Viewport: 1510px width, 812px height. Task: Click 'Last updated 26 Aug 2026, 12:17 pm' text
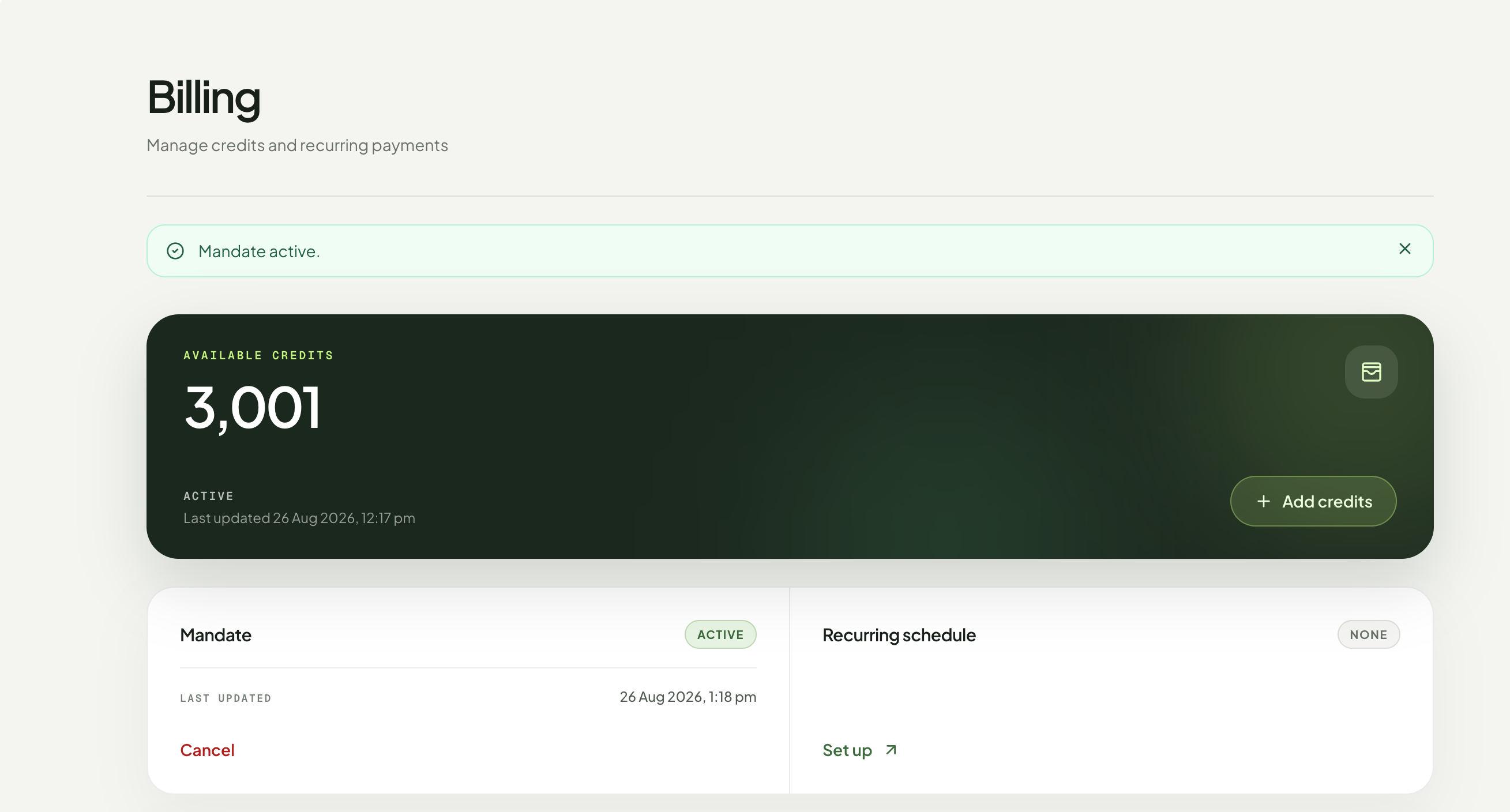pos(299,518)
